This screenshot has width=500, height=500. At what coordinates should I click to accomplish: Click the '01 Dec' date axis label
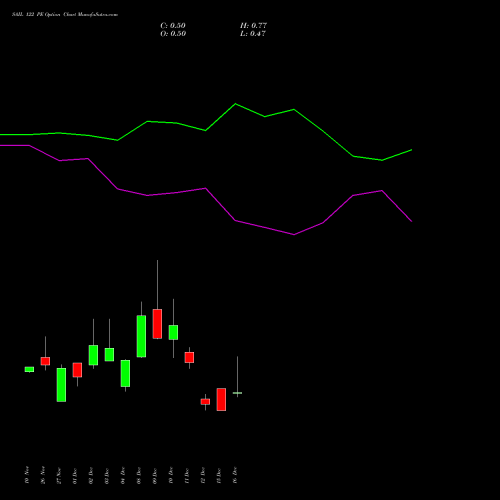pyautogui.click(x=75, y=476)
